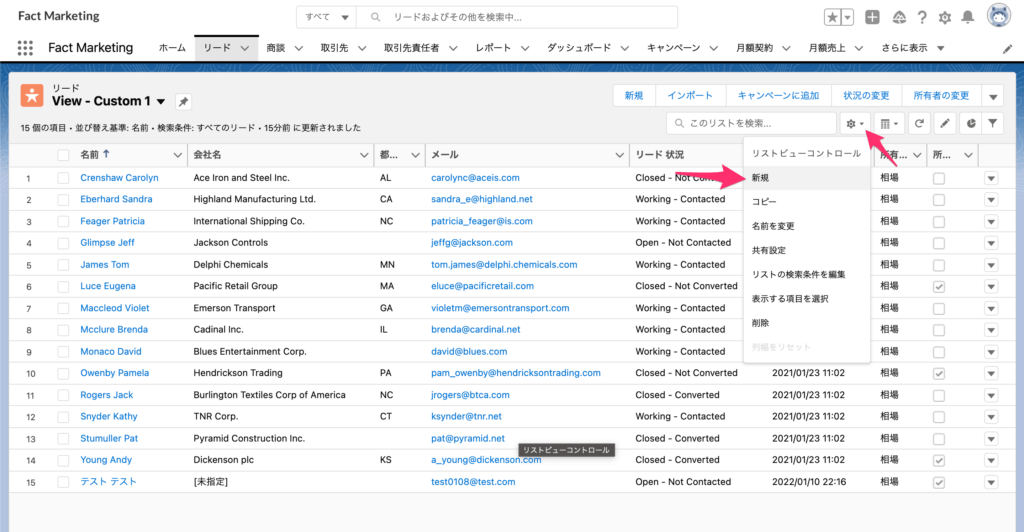Image resolution: width=1024 pixels, height=532 pixels.
Task: Expand the View - Custom 1 list dropdown
Action: [160, 101]
